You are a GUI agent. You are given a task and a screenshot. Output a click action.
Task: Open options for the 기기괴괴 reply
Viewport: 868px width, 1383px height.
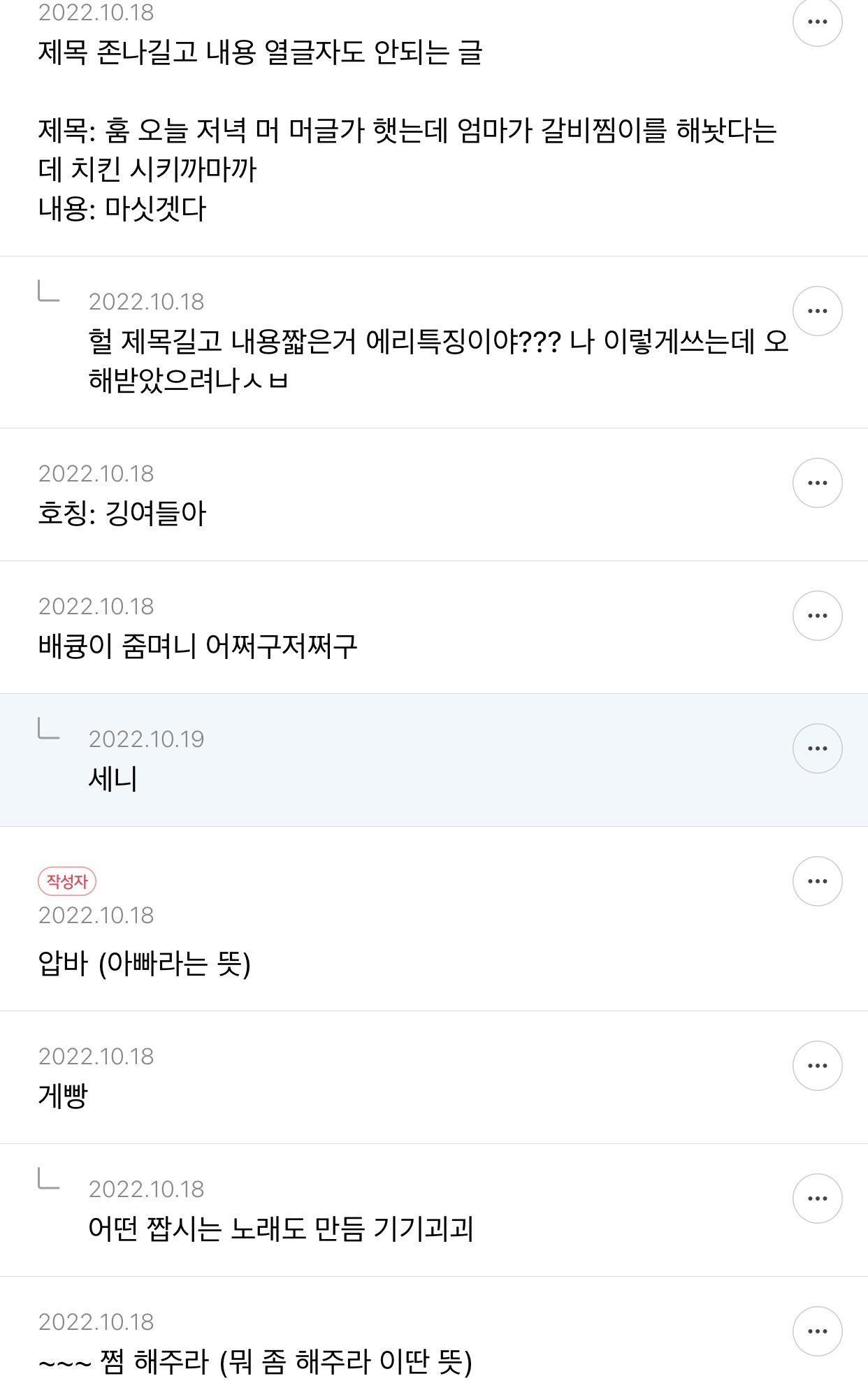click(x=817, y=1199)
